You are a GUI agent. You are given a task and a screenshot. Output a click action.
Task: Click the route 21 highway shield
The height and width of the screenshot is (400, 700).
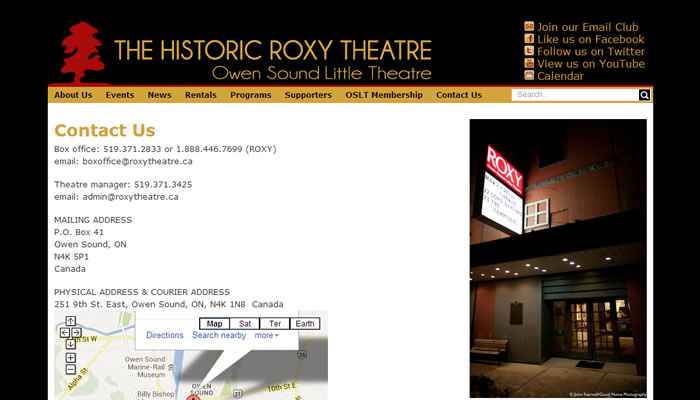(238, 393)
